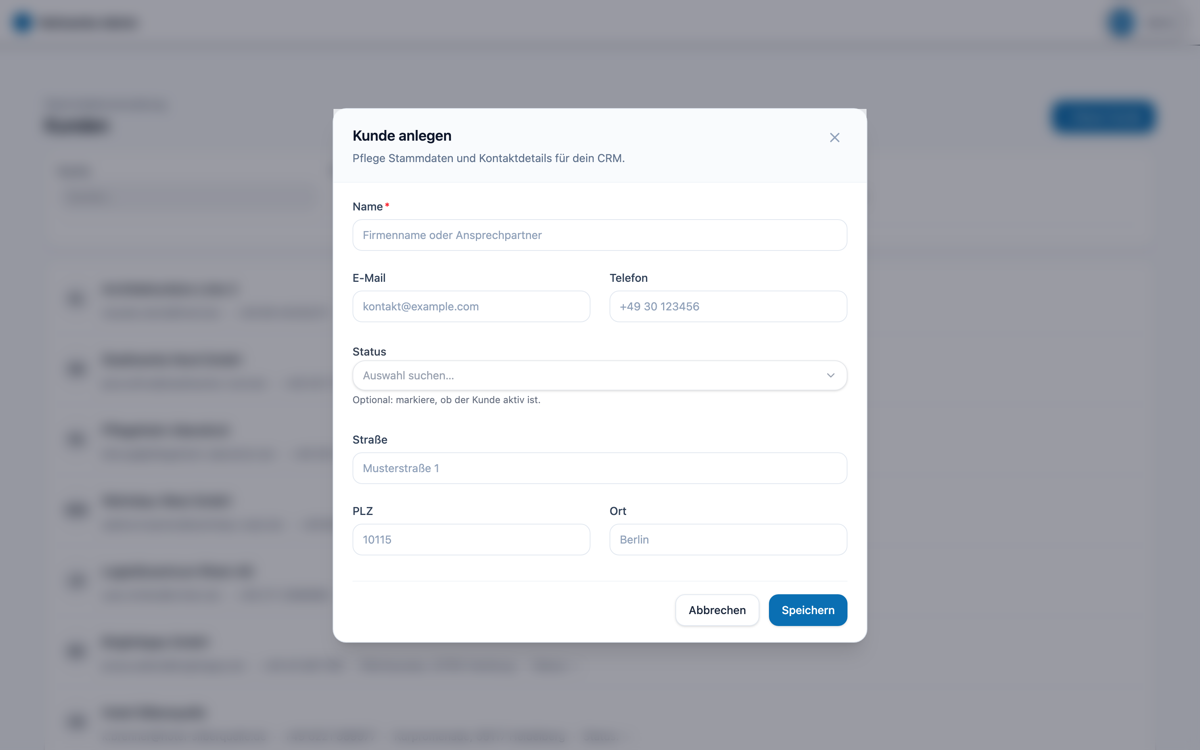Click the Status field label
Image resolution: width=1200 pixels, height=750 pixels.
(x=369, y=352)
